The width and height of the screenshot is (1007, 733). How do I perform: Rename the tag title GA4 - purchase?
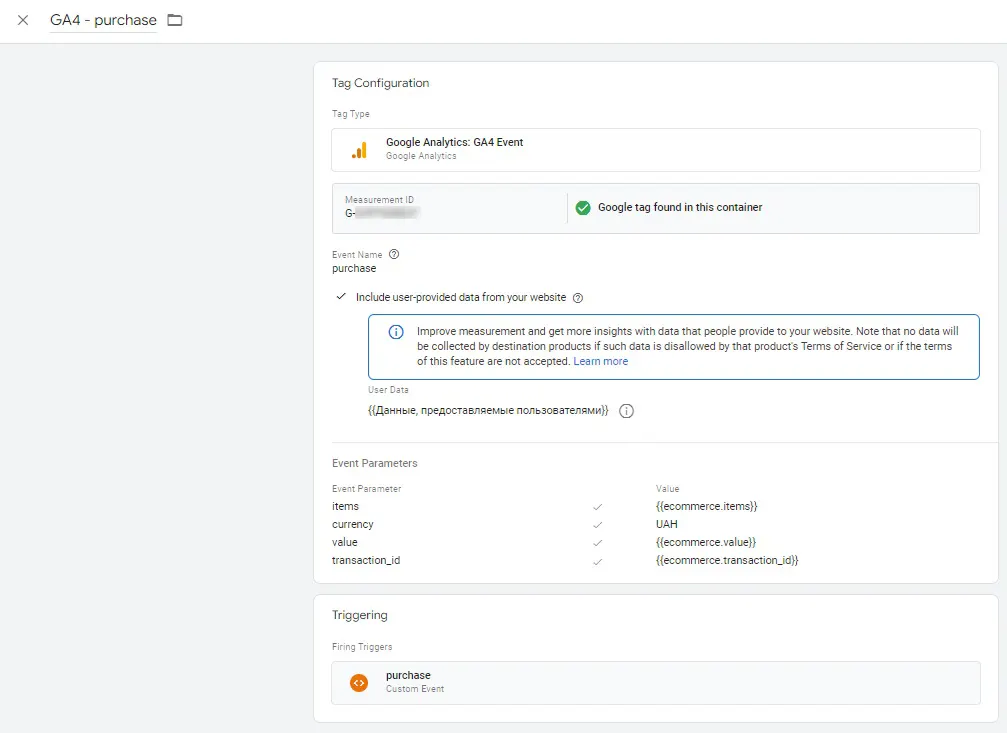click(x=103, y=20)
